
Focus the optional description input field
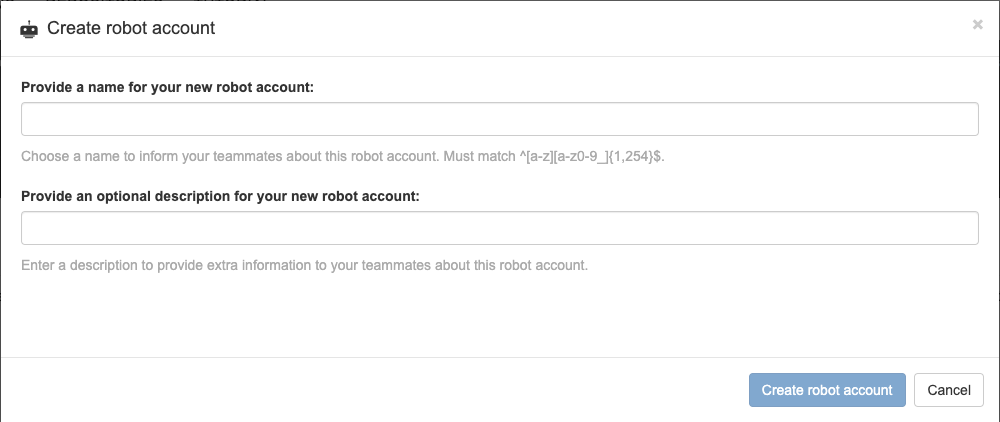pyautogui.click(x=499, y=228)
